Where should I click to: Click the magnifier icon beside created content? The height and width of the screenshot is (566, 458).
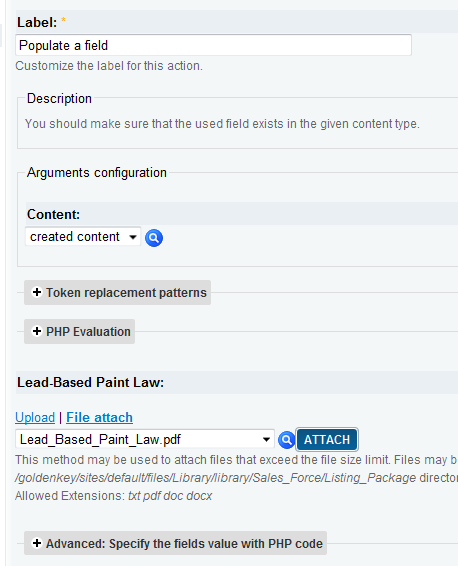tap(154, 238)
